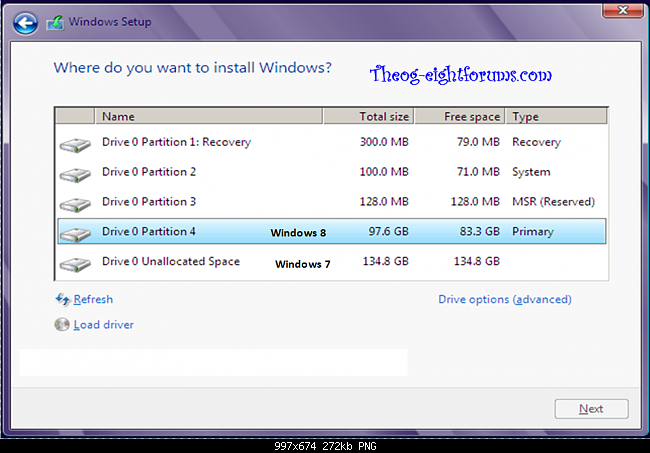Click the Primary type cell
The width and height of the screenshot is (650, 453).
pos(533,232)
